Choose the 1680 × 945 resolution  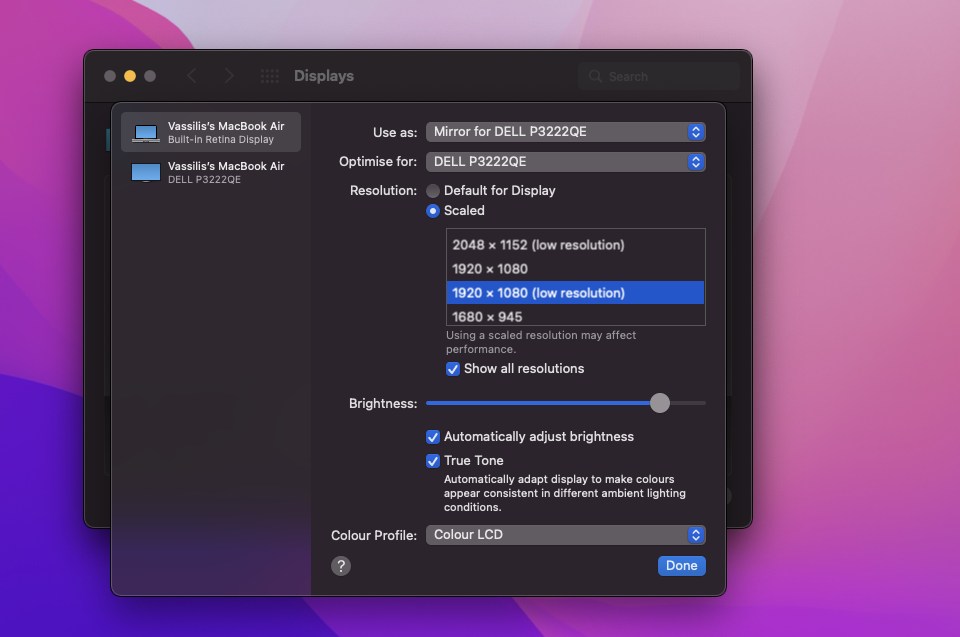(x=487, y=317)
